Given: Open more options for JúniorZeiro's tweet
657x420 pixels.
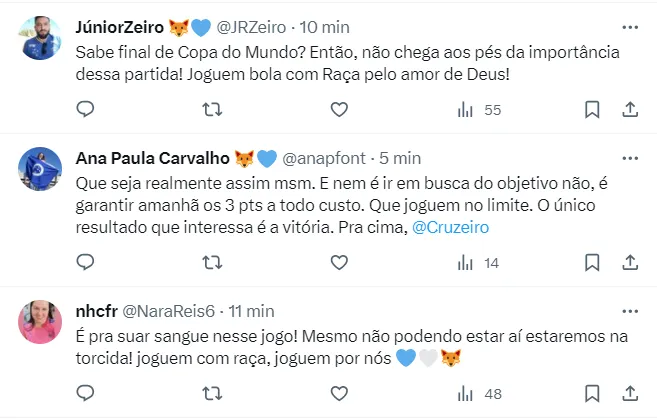Looking at the screenshot, I should pyautogui.click(x=630, y=27).
